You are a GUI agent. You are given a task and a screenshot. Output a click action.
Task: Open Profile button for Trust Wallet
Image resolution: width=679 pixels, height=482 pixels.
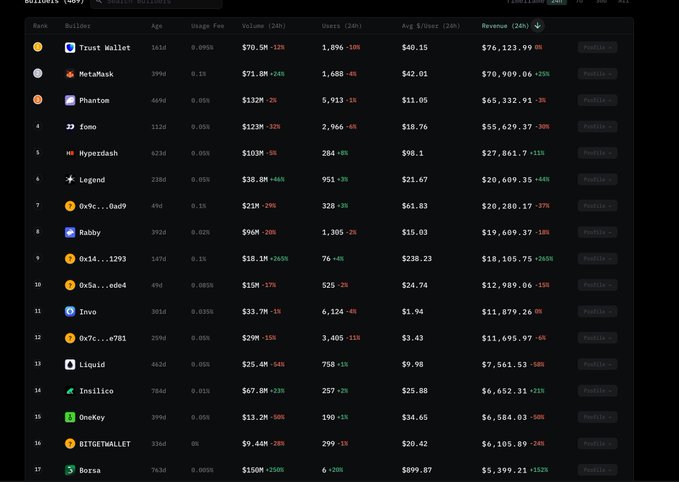coord(597,47)
